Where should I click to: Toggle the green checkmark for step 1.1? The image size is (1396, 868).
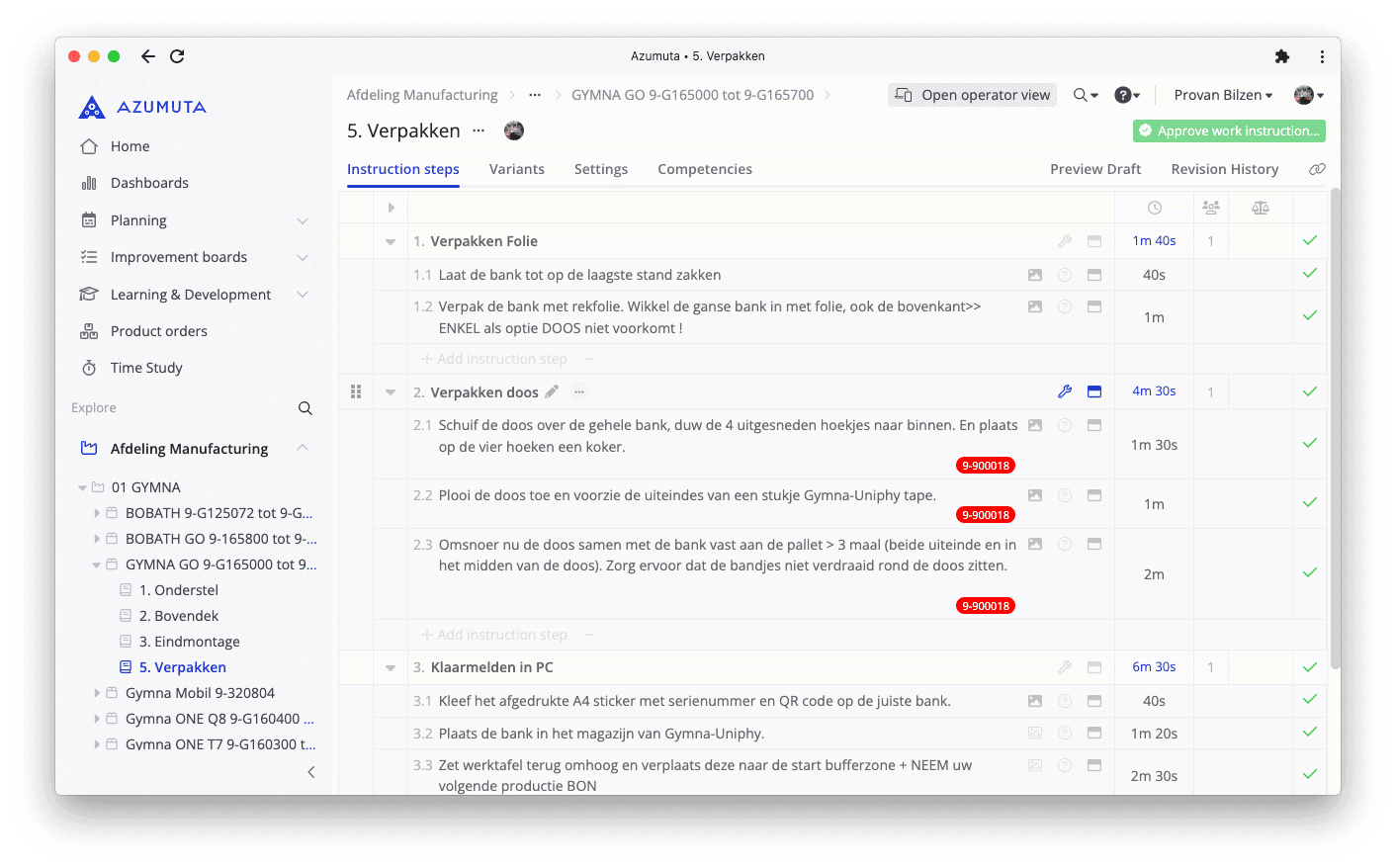[1309, 274]
